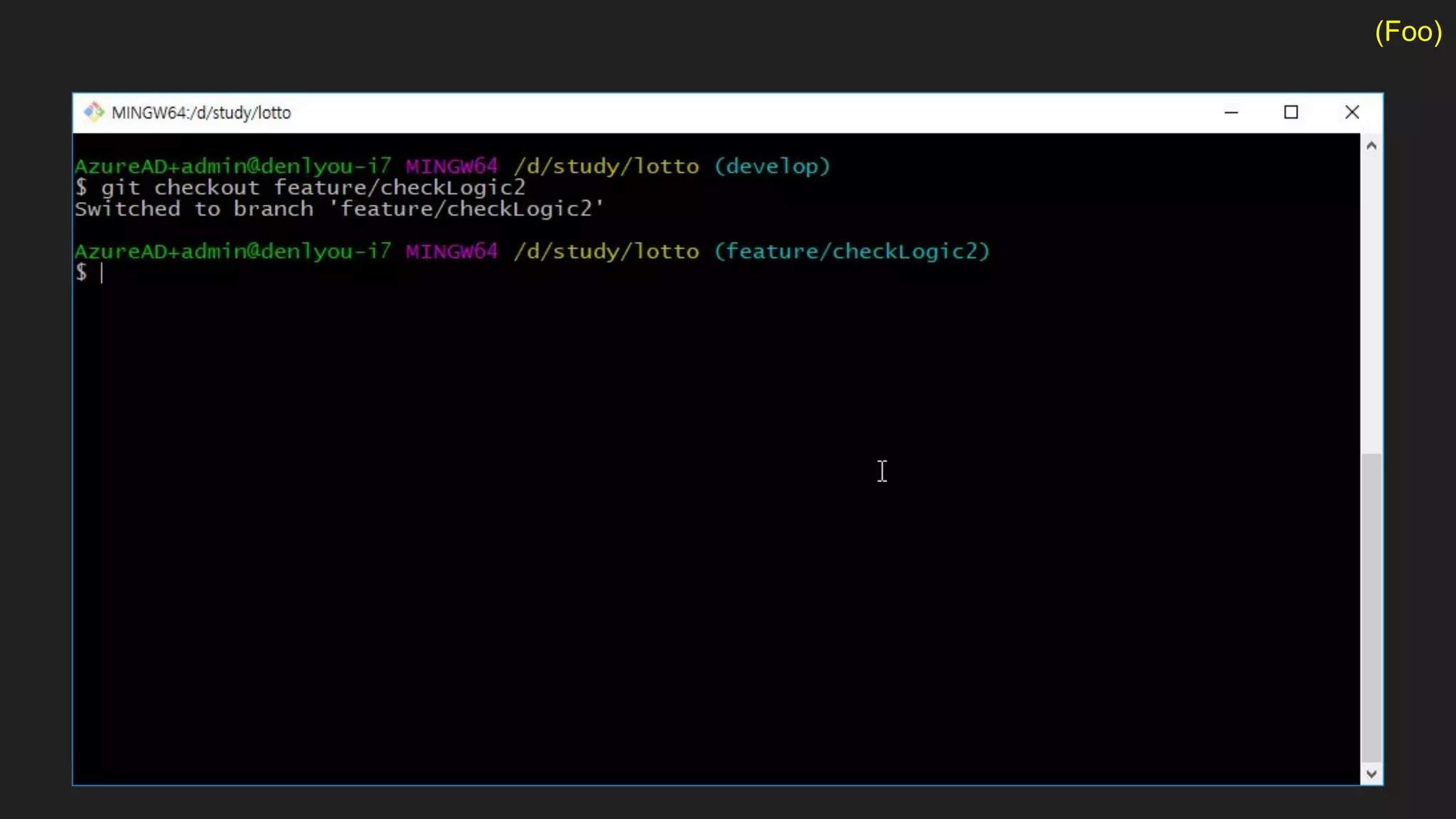The width and height of the screenshot is (1456, 819).
Task: Click the MINGW64:/d/study/lotto window title
Action: 201,113
